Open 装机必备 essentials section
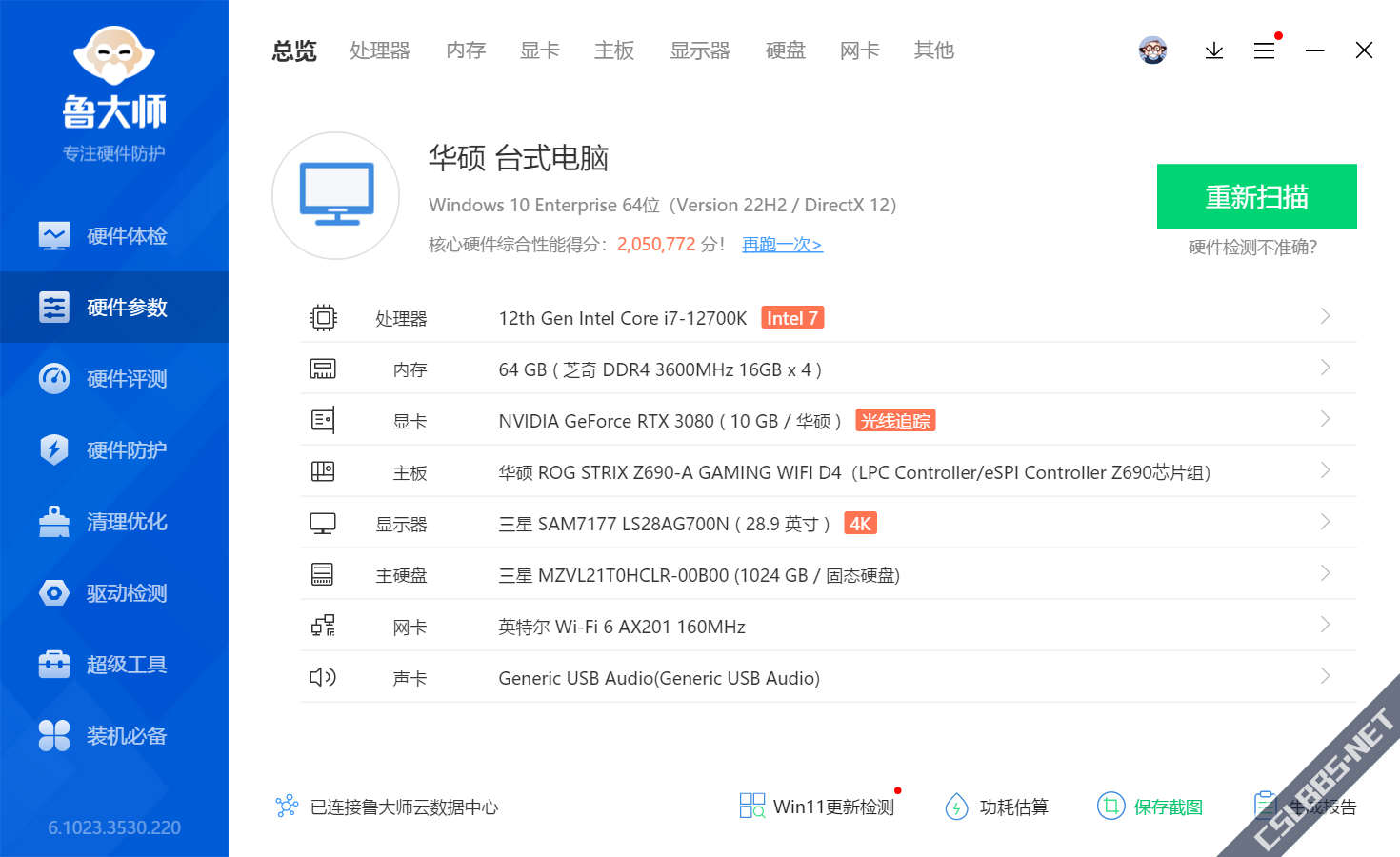 [114, 736]
